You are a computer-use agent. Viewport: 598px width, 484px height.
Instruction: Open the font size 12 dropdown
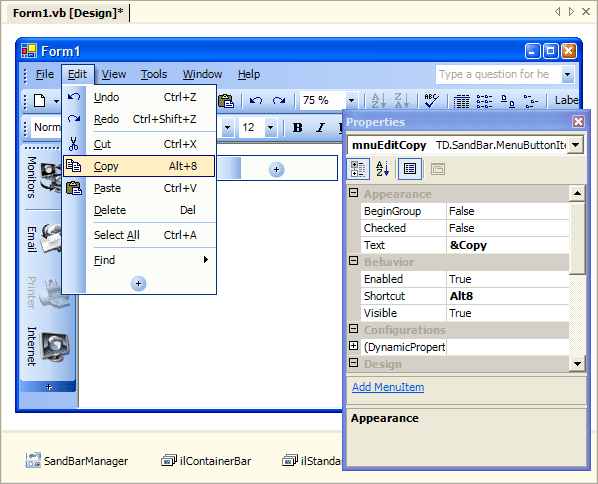coord(270,127)
